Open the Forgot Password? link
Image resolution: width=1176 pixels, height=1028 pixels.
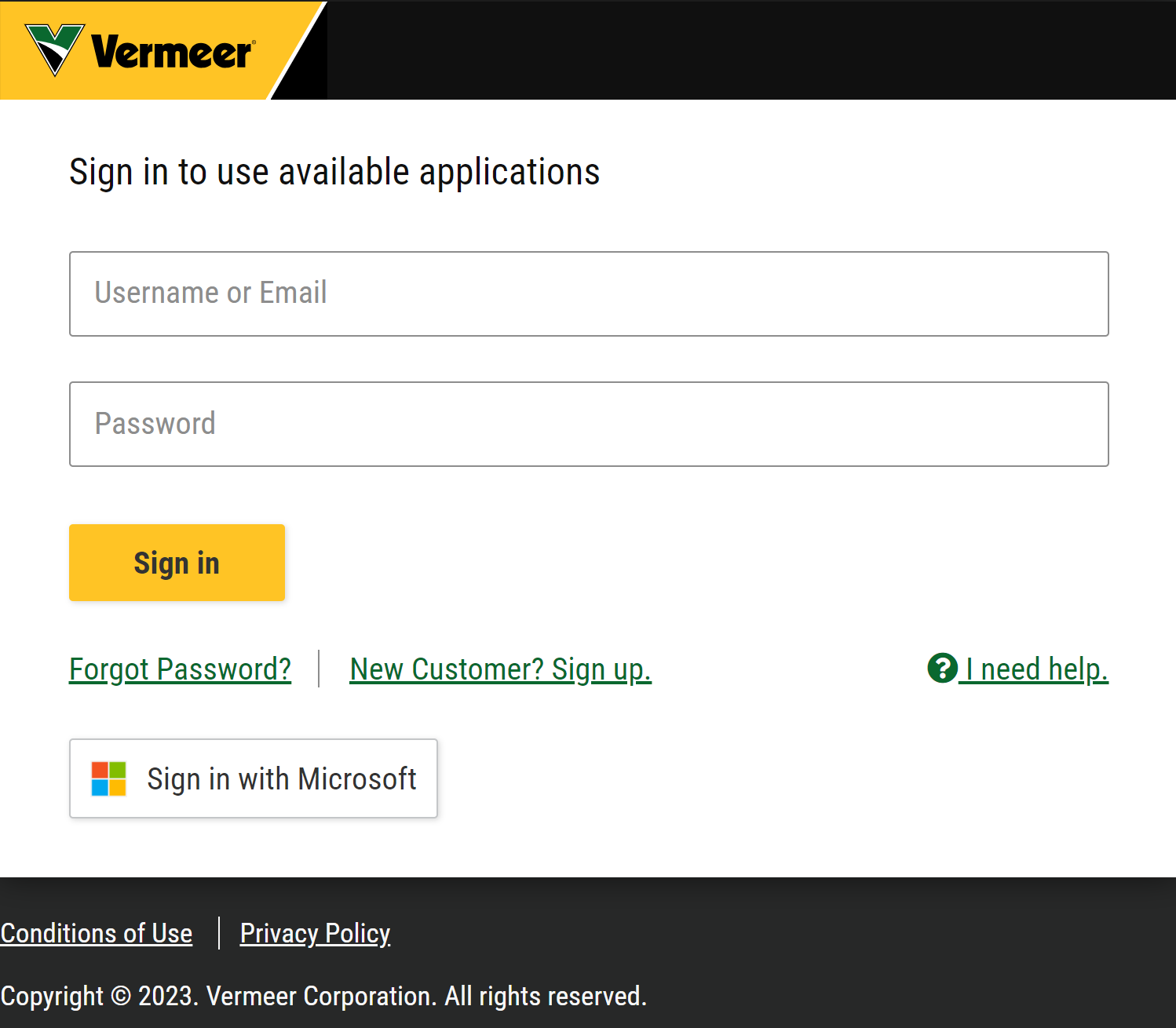pyautogui.click(x=180, y=669)
